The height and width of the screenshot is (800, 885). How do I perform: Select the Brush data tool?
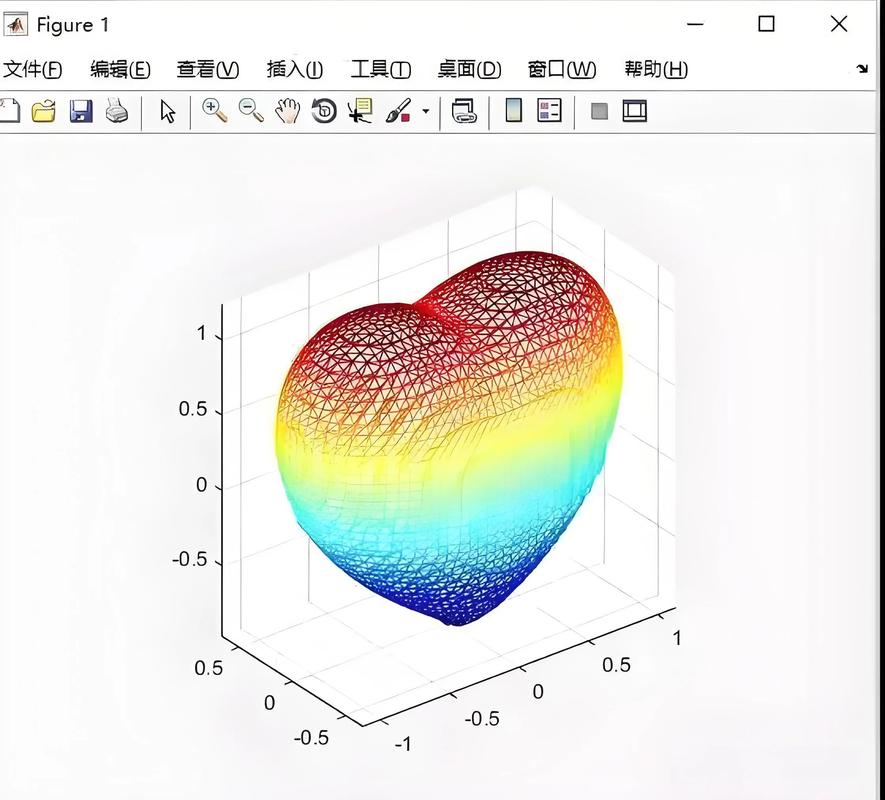tap(397, 112)
